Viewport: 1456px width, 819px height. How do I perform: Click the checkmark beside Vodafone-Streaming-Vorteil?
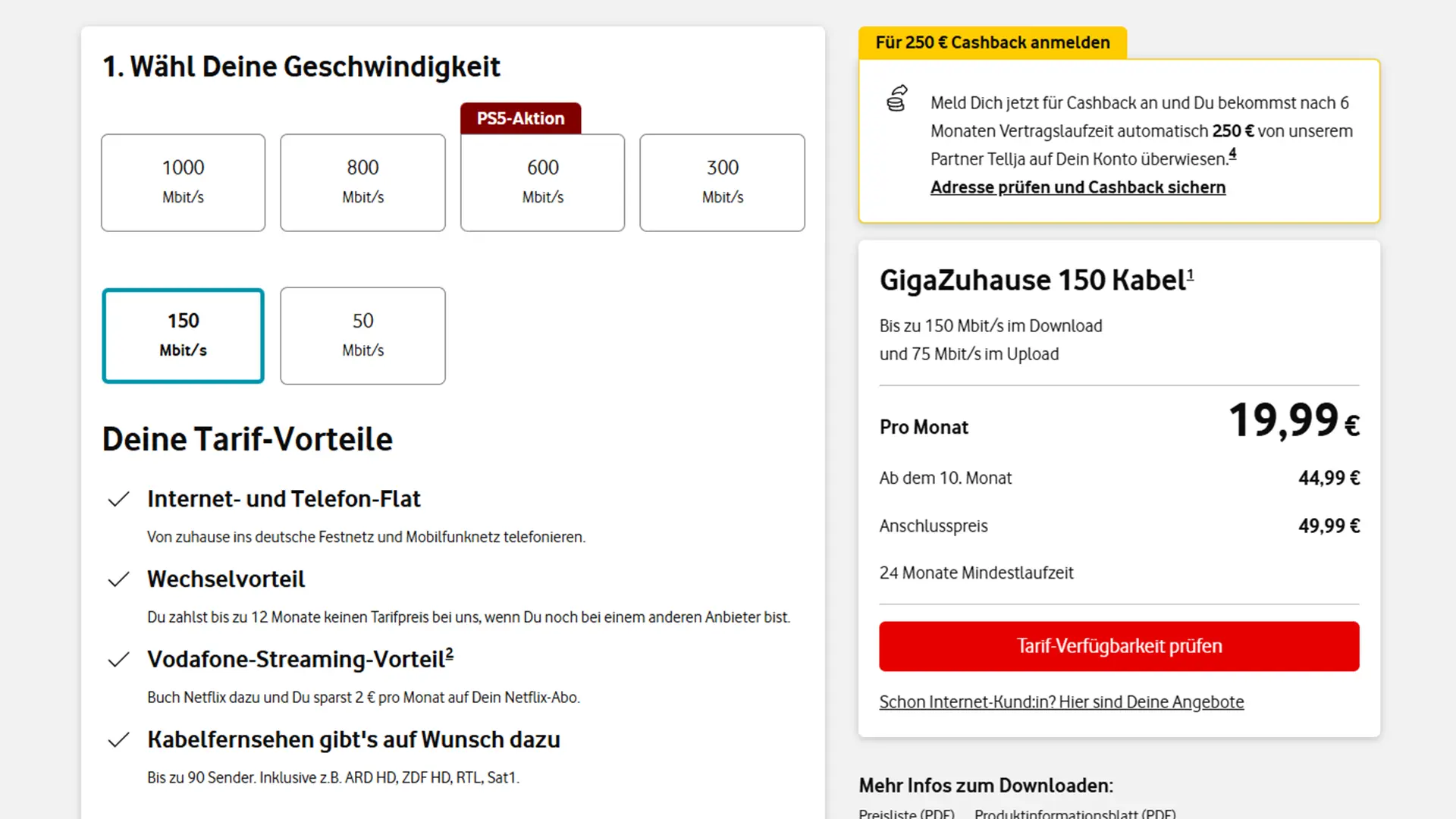pos(119,660)
